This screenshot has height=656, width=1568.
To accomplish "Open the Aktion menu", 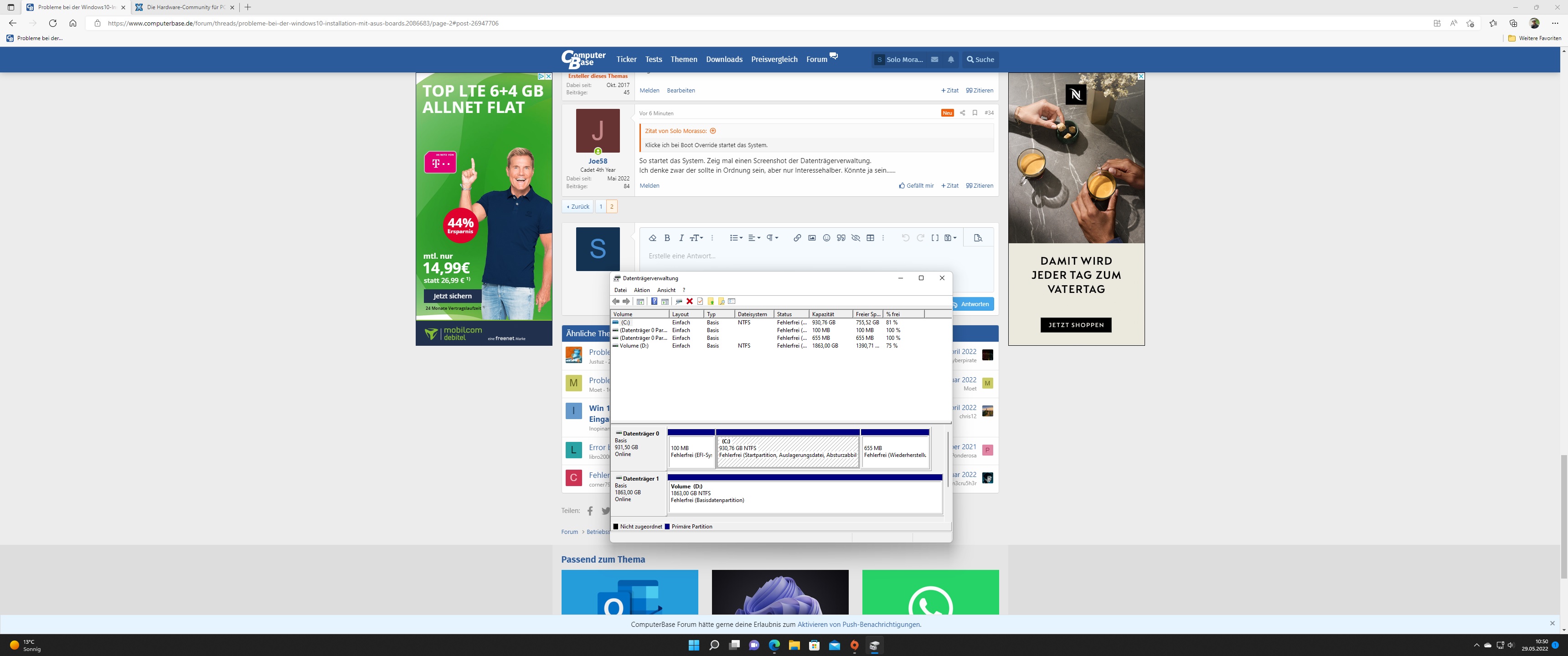I will [x=642, y=290].
